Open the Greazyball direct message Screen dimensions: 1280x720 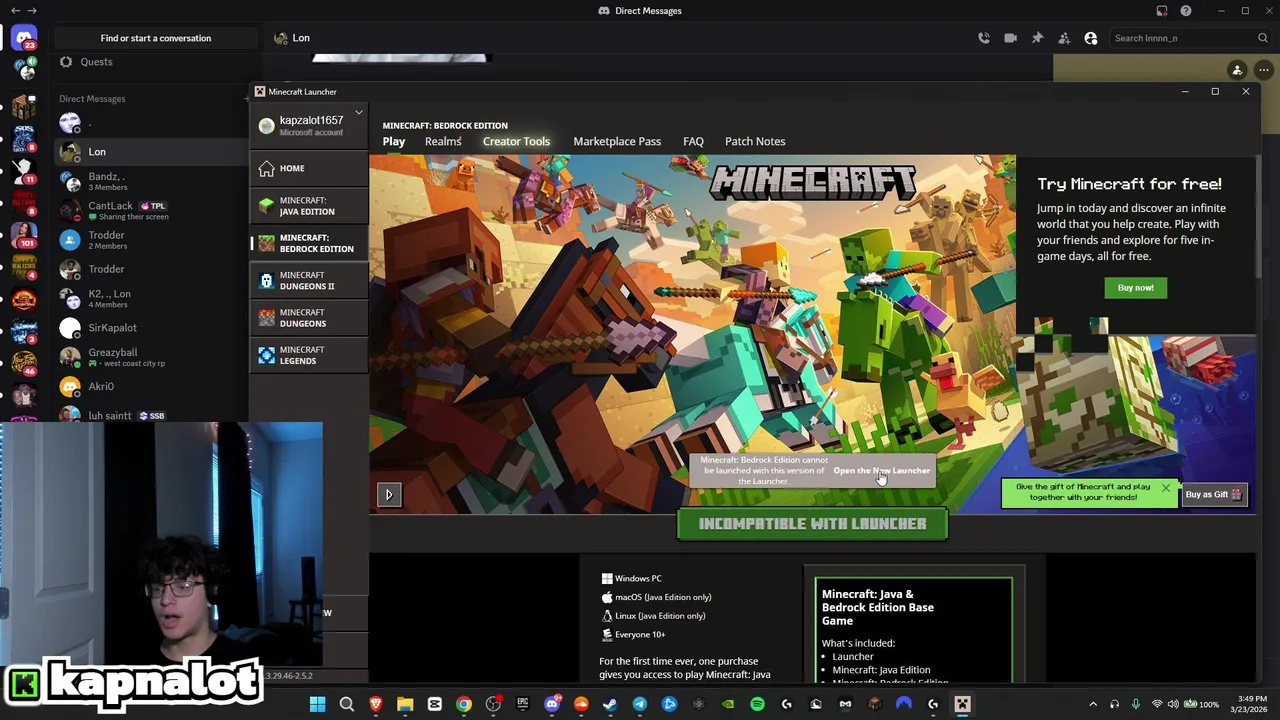coord(150,357)
